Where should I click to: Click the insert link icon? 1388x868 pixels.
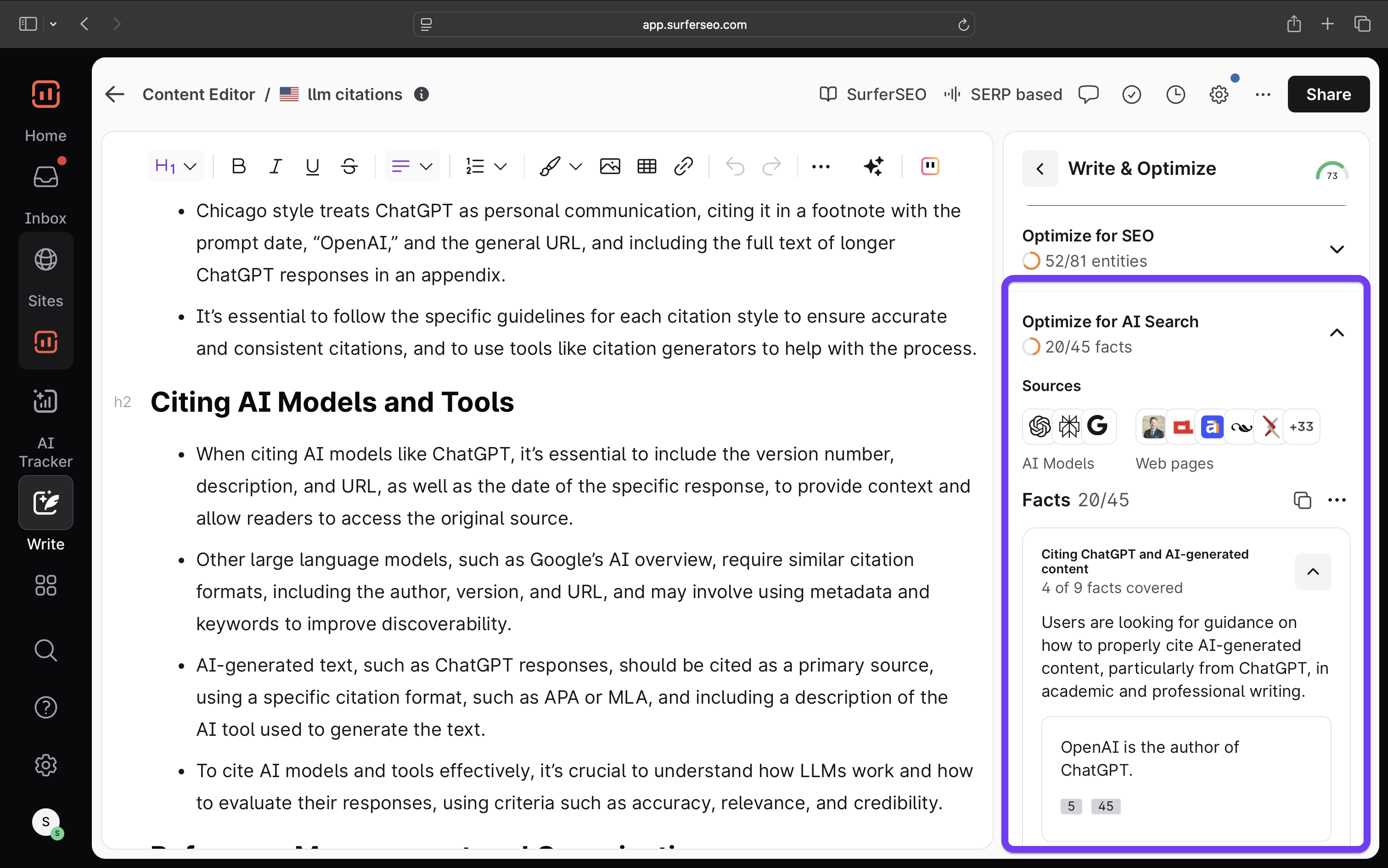(x=683, y=167)
